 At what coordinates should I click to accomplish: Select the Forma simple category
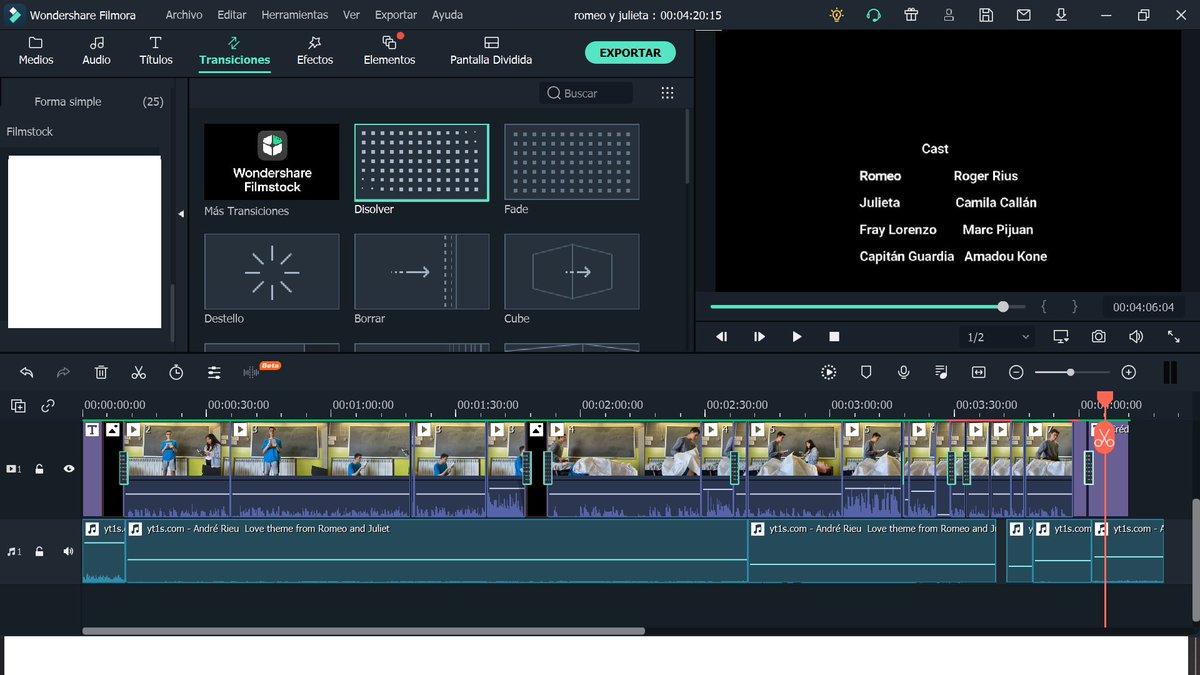click(68, 102)
